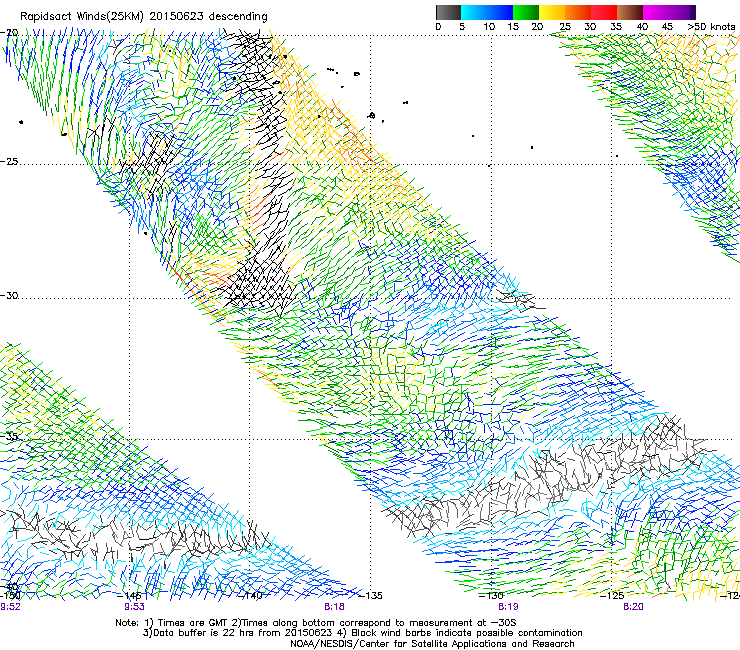
Task: Choose the green 15–20 knots legend color
Action: coord(526,12)
